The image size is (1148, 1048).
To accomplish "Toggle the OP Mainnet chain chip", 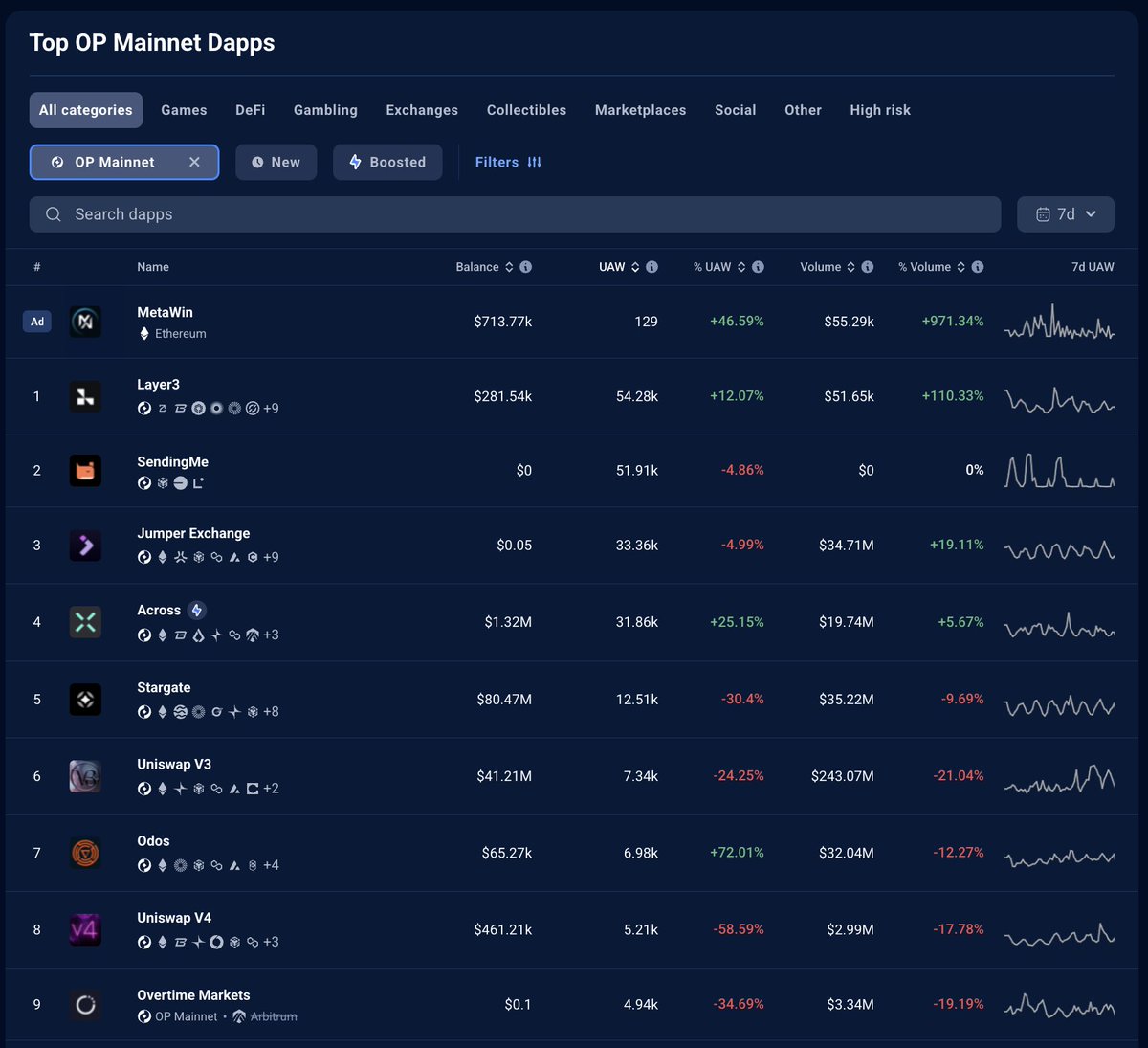I will coord(124,163).
